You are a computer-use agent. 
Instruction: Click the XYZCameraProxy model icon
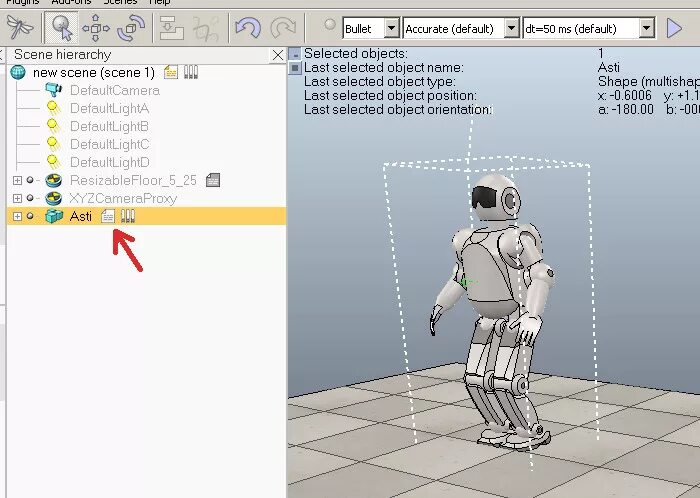point(54,198)
